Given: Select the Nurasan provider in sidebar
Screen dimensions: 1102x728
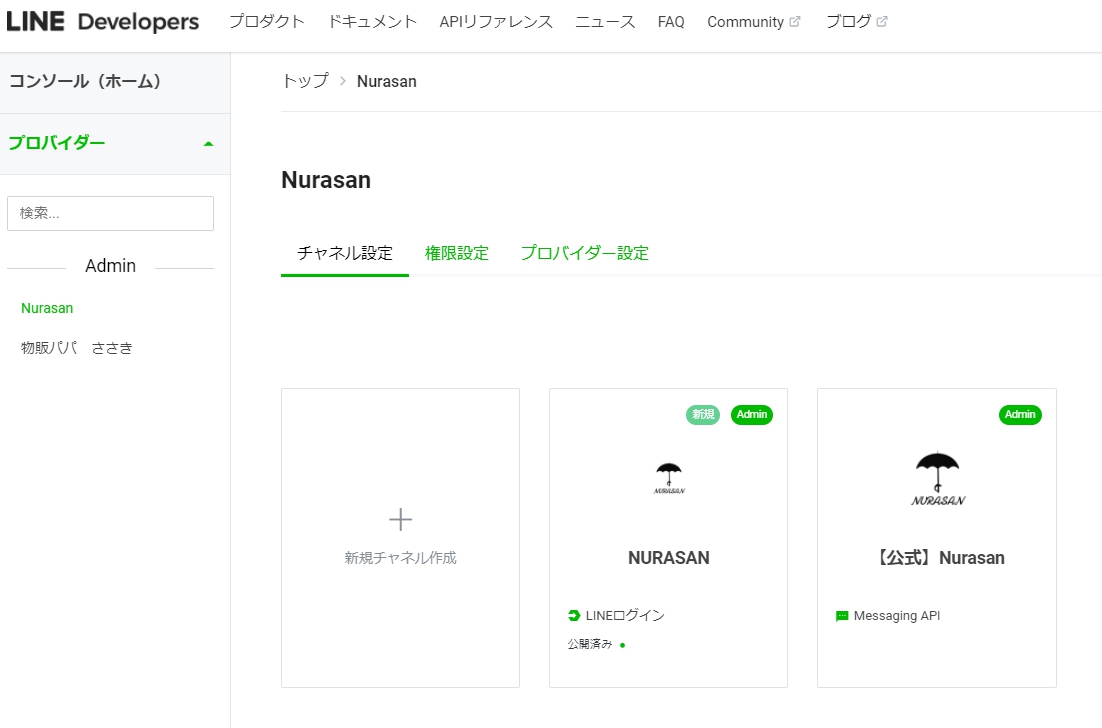Looking at the screenshot, I should (47, 308).
